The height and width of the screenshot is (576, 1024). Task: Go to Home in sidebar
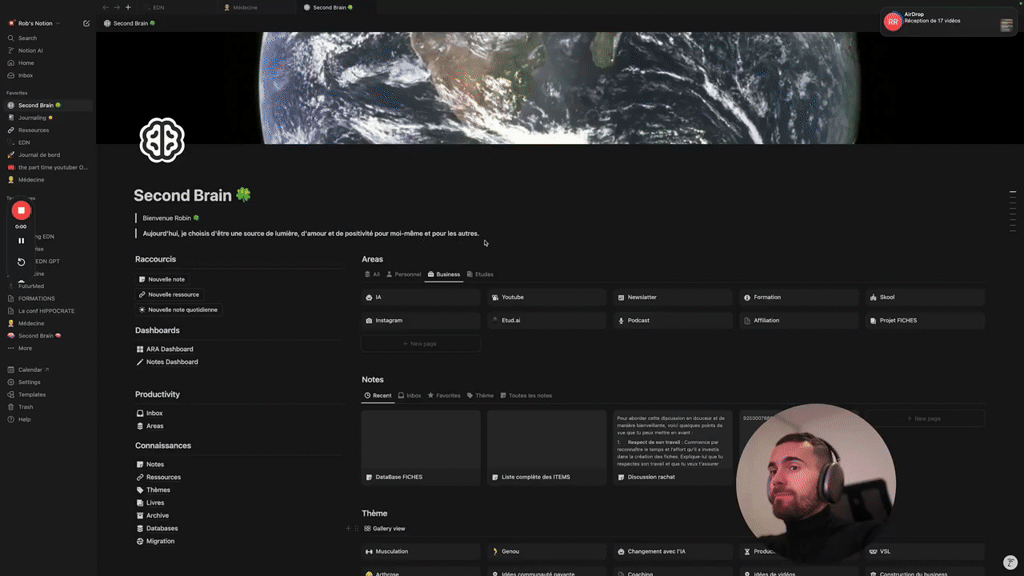pos(26,63)
